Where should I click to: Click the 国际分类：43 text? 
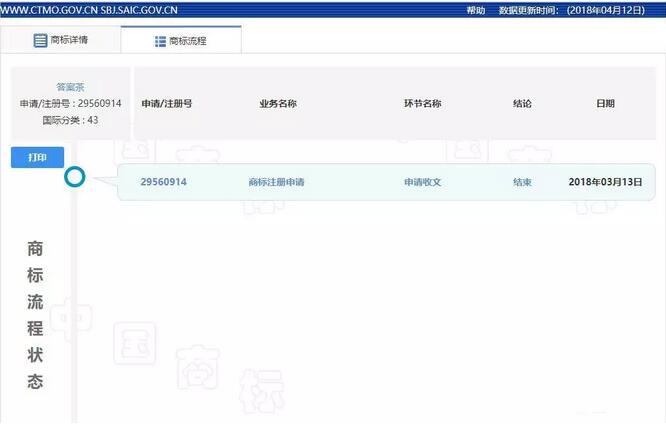point(71,120)
